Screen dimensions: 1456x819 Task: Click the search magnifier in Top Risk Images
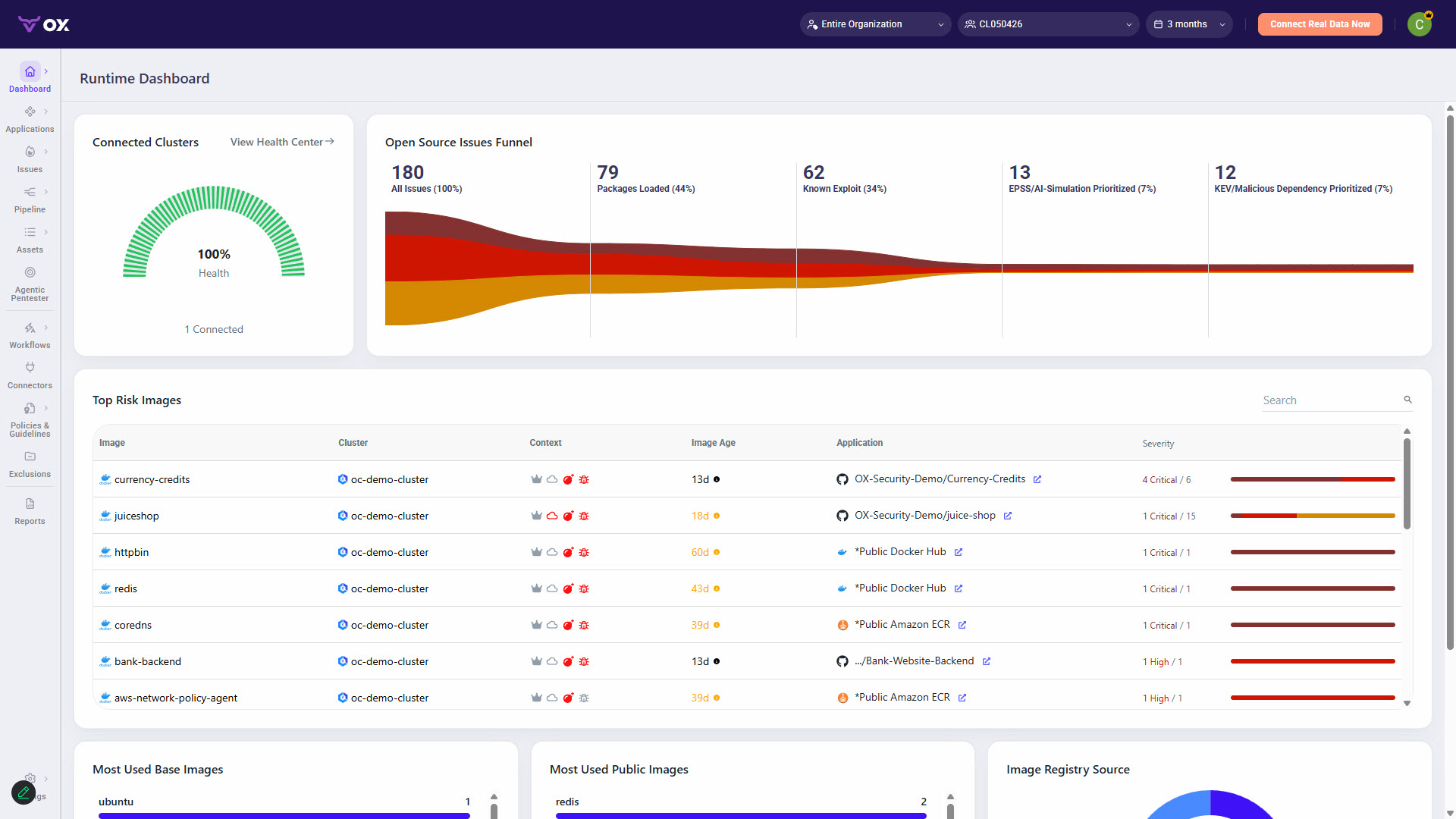coord(1407,400)
